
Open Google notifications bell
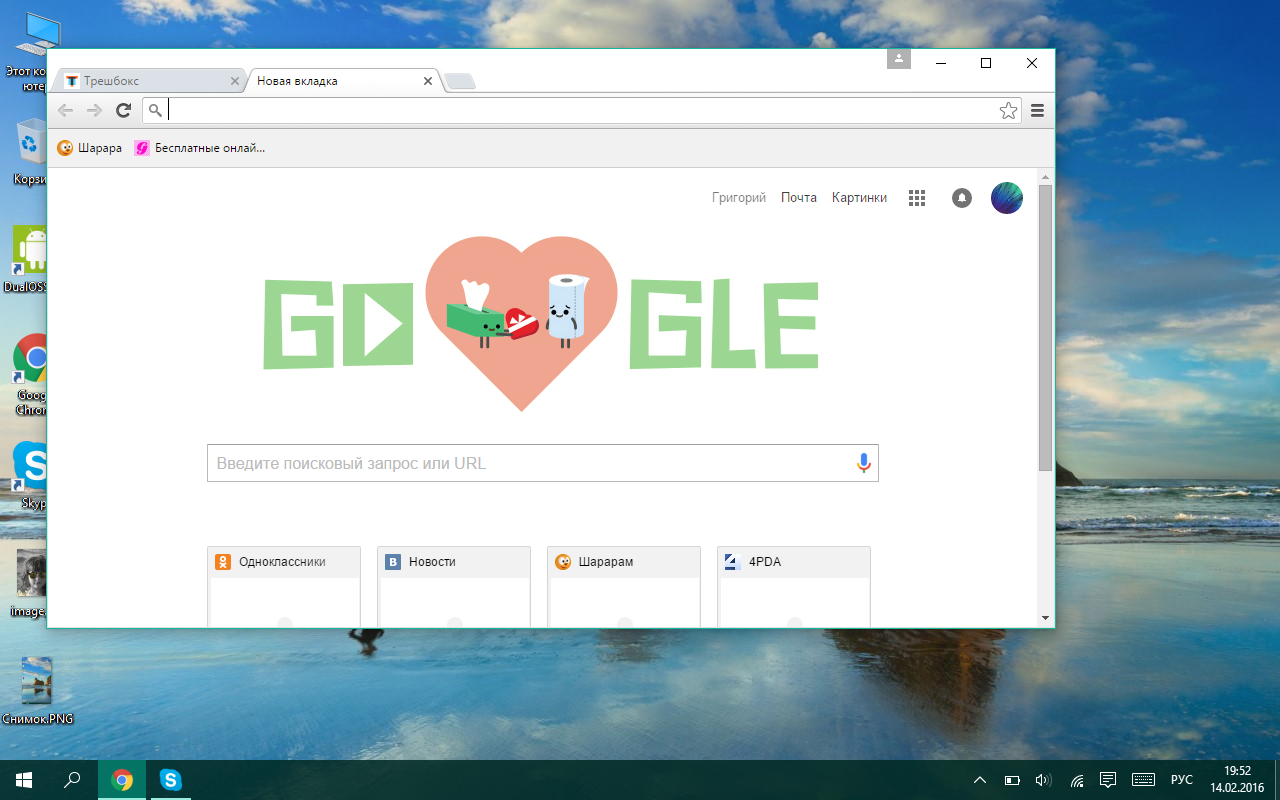[962, 198]
